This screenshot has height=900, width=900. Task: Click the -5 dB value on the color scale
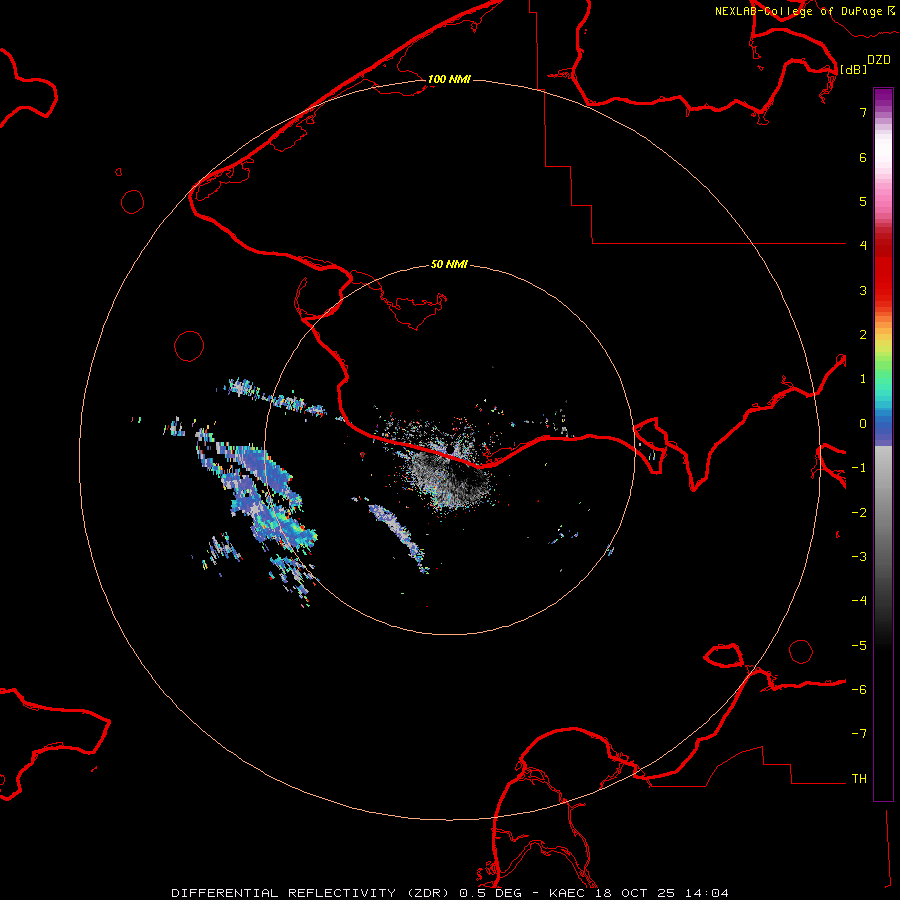pyautogui.click(x=859, y=646)
